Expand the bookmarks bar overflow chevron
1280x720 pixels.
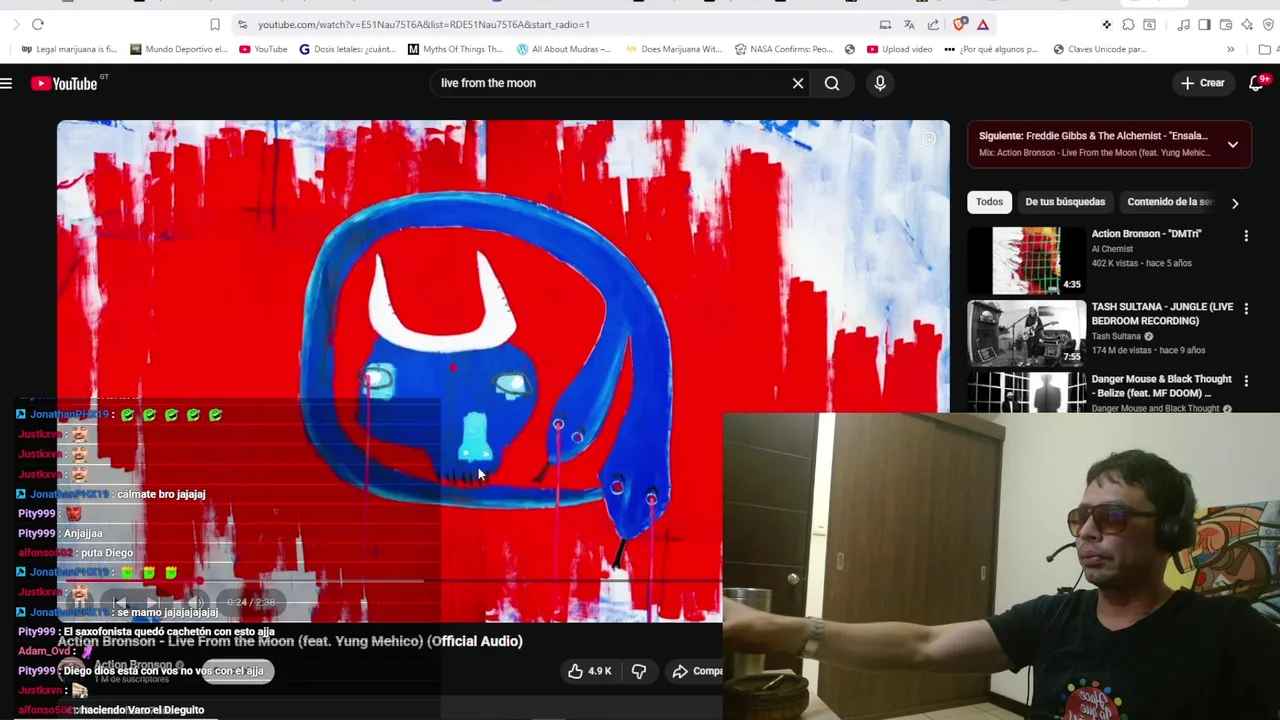[1231, 49]
